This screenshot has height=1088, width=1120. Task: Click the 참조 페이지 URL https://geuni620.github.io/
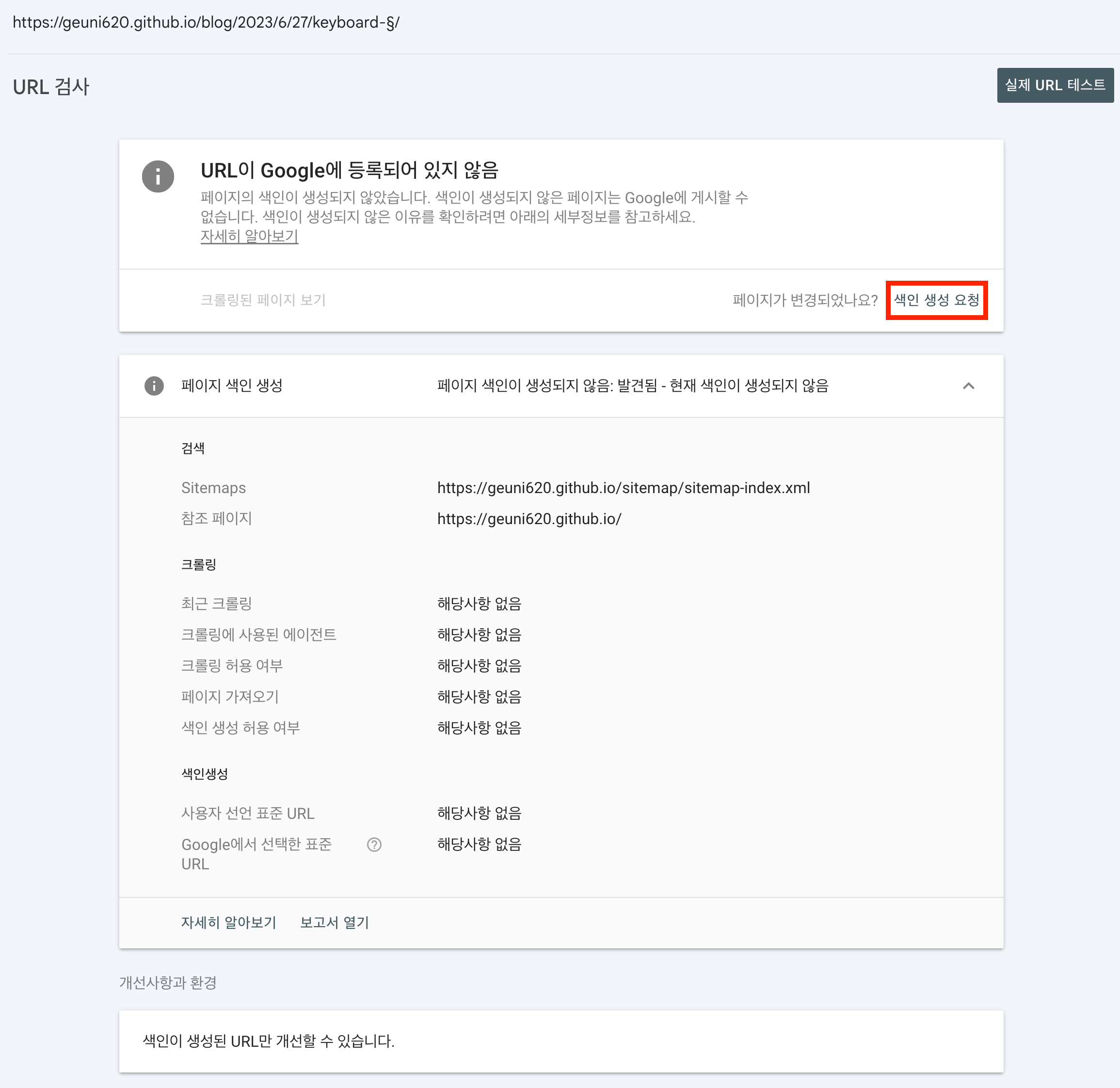tap(529, 519)
